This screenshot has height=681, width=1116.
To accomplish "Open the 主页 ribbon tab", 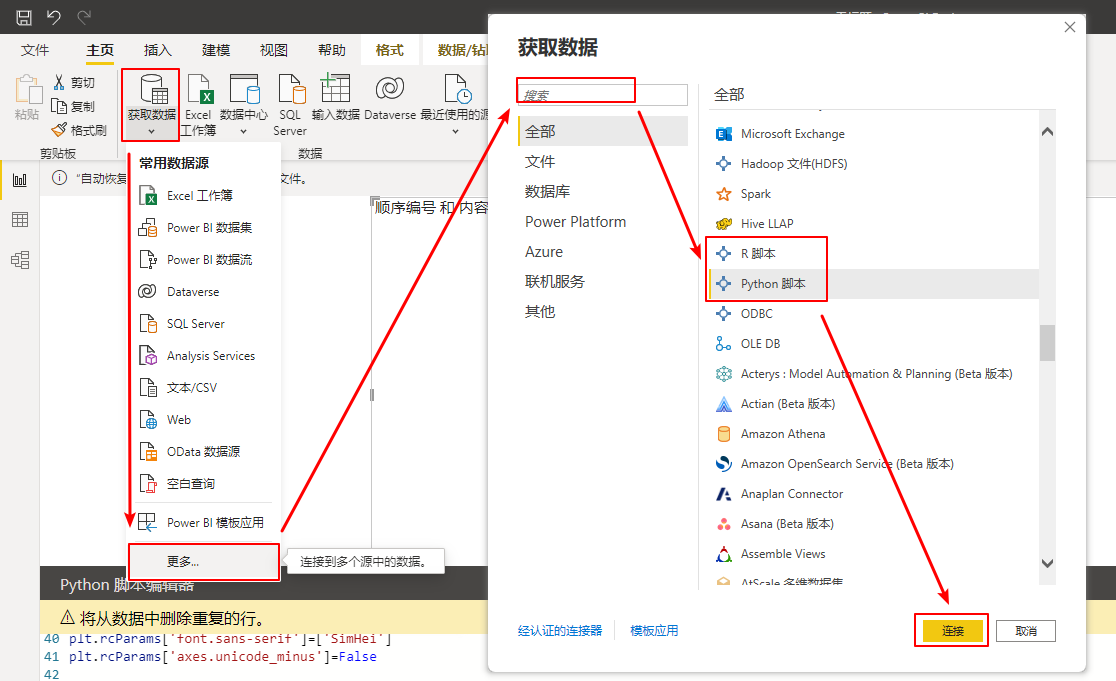I will click(100, 50).
